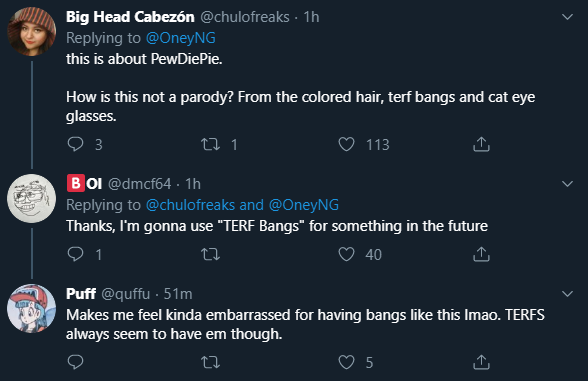Share the @dmcf64 tweet
588x381 pixels.
482,254
